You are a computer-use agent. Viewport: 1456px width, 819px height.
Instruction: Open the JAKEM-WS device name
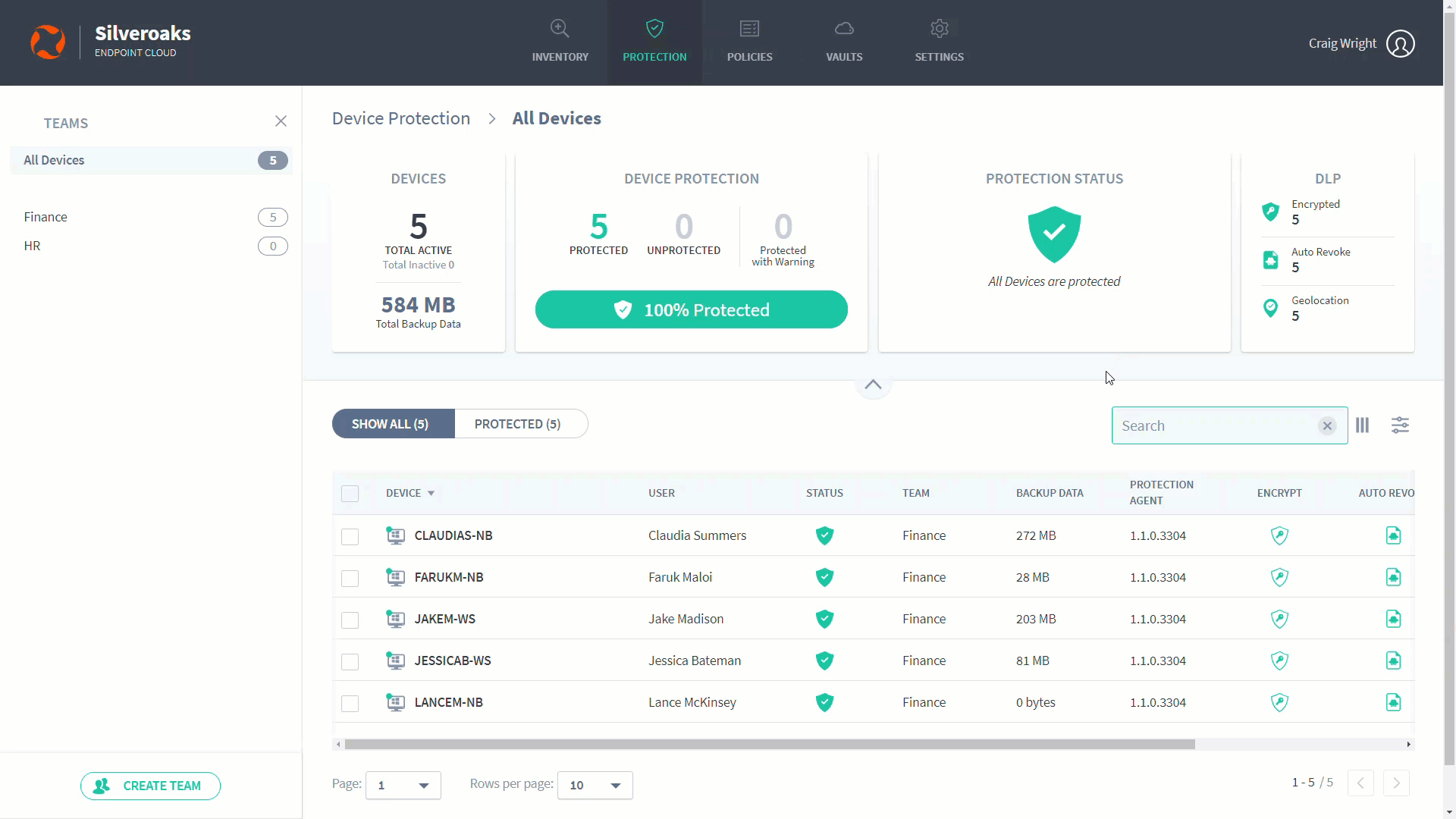point(445,619)
